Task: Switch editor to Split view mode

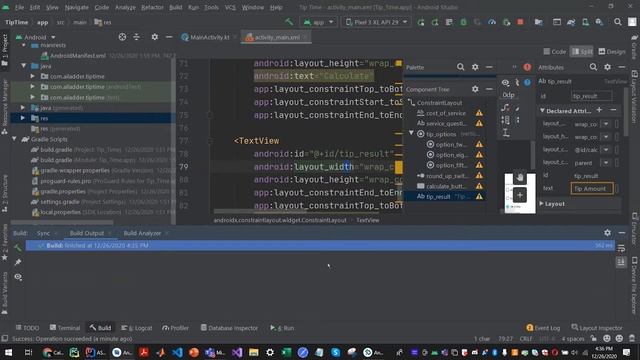Action: pos(582,51)
